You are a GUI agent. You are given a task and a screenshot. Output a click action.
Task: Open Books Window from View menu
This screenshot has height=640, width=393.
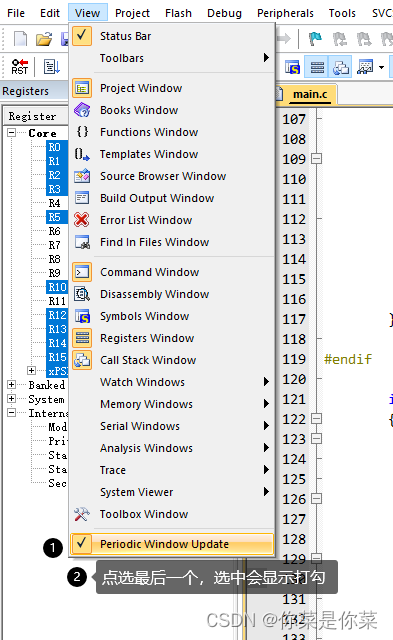[x=172, y=110]
